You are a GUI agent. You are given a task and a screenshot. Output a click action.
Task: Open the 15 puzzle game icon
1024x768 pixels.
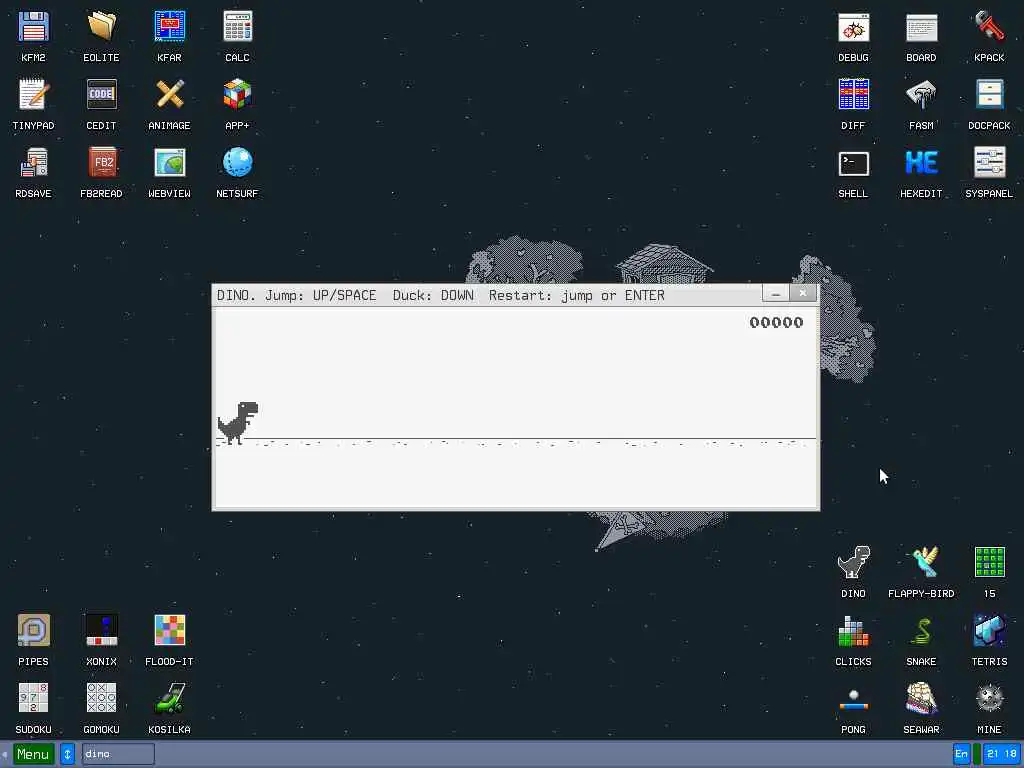point(989,563)
